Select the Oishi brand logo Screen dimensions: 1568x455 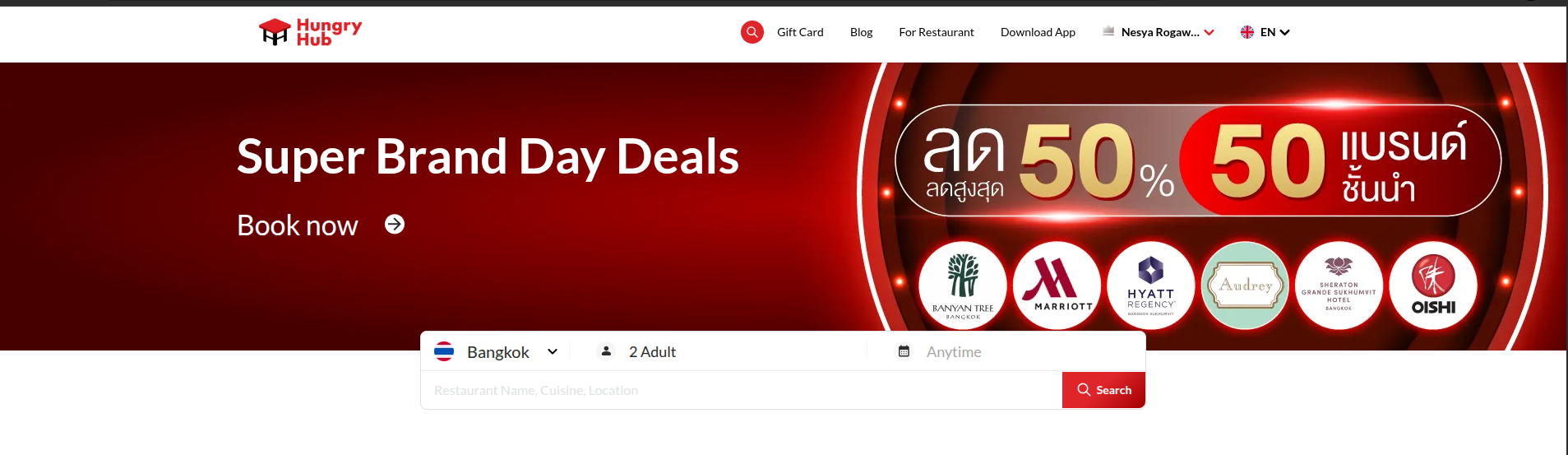1433,286
